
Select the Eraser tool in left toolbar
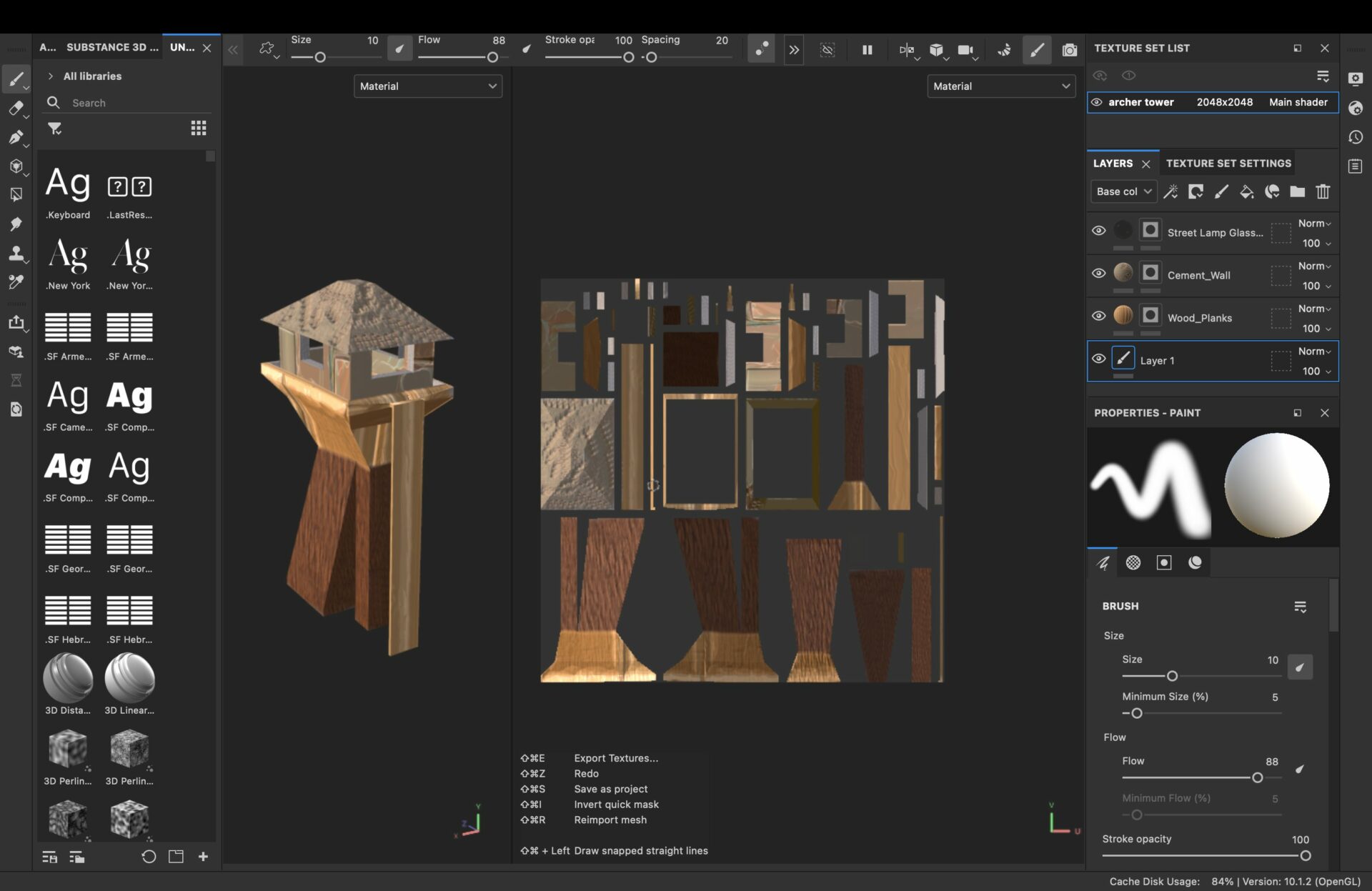(16, 108)
